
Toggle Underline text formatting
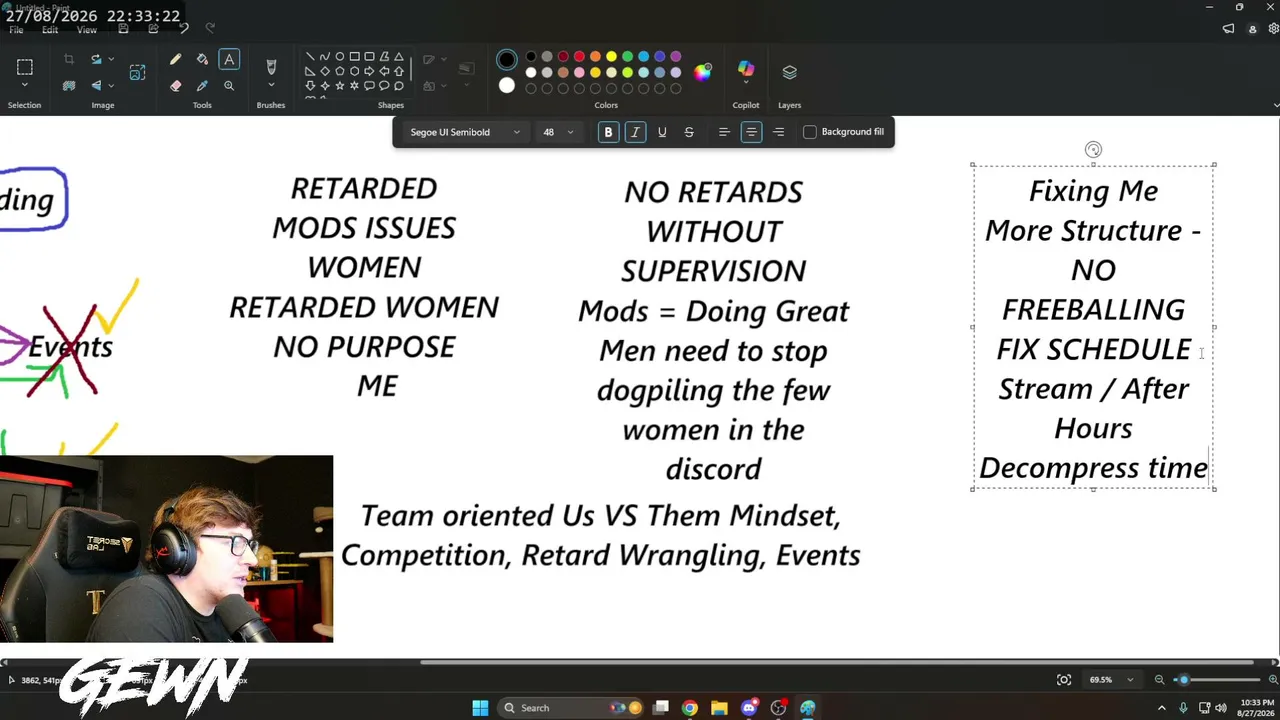[662, 132]
